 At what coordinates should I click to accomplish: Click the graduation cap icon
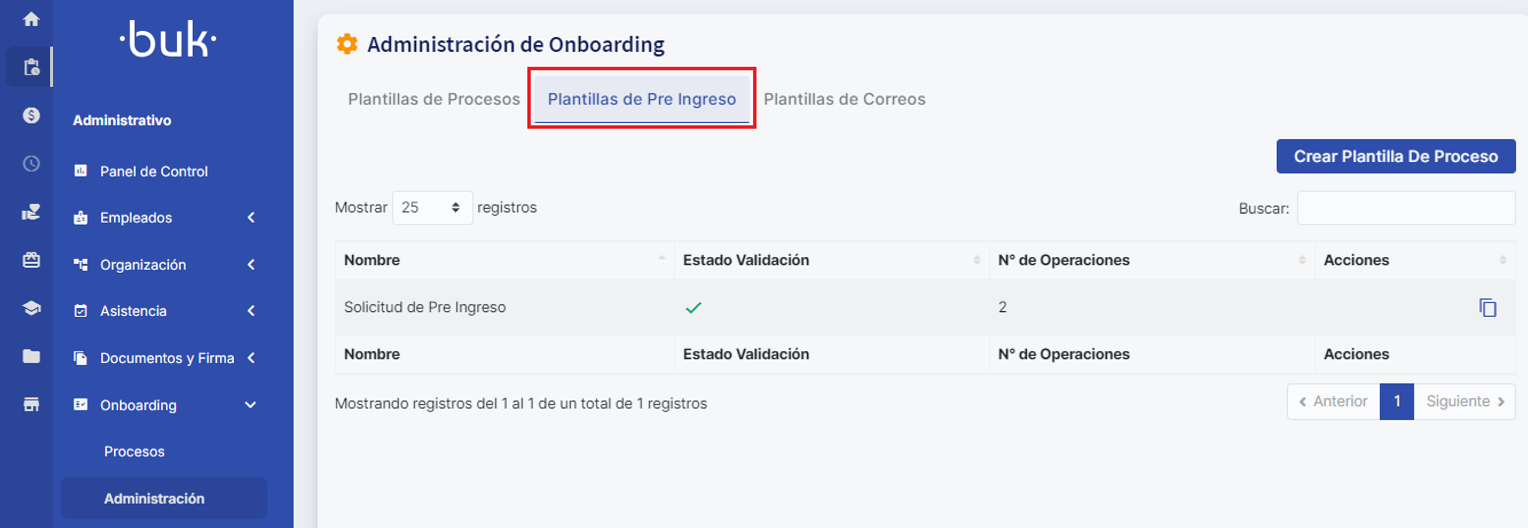click(x=31, y=308)
